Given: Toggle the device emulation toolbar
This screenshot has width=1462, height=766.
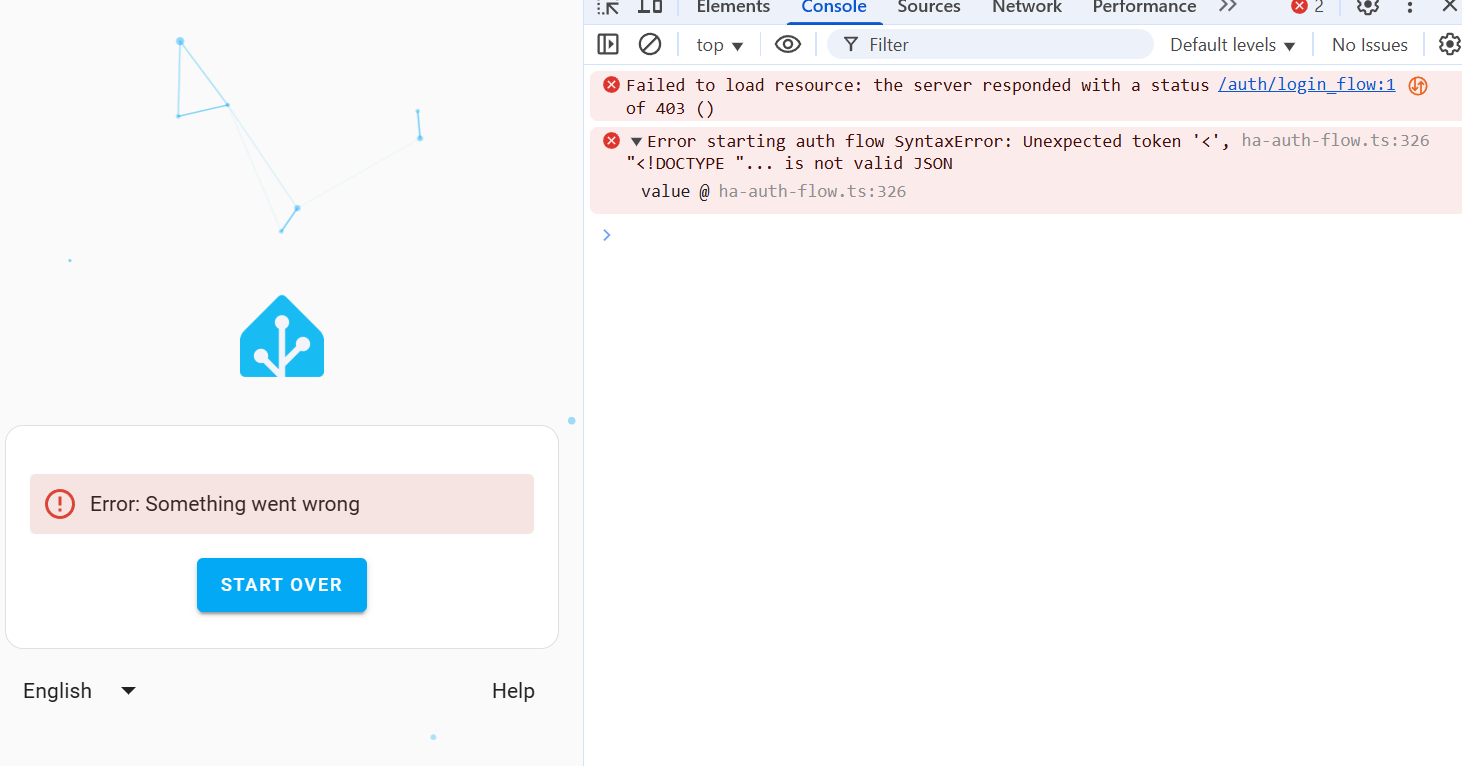Looking at the screenshot, I should click(x=651, y=8).
